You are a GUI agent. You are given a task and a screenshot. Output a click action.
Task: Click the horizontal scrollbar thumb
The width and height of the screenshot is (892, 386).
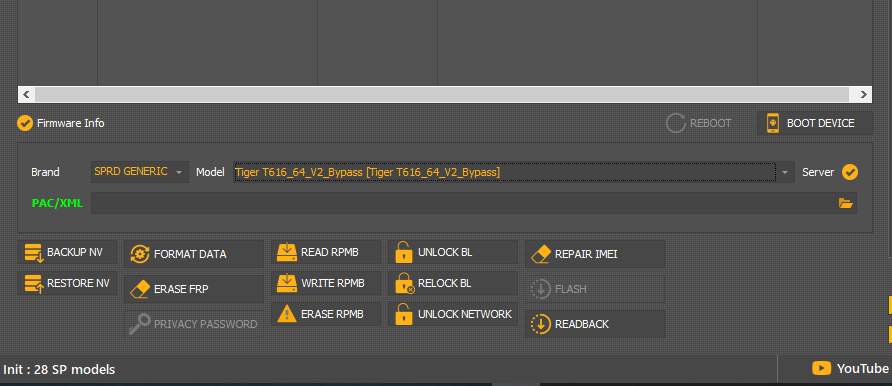point(442,94)
